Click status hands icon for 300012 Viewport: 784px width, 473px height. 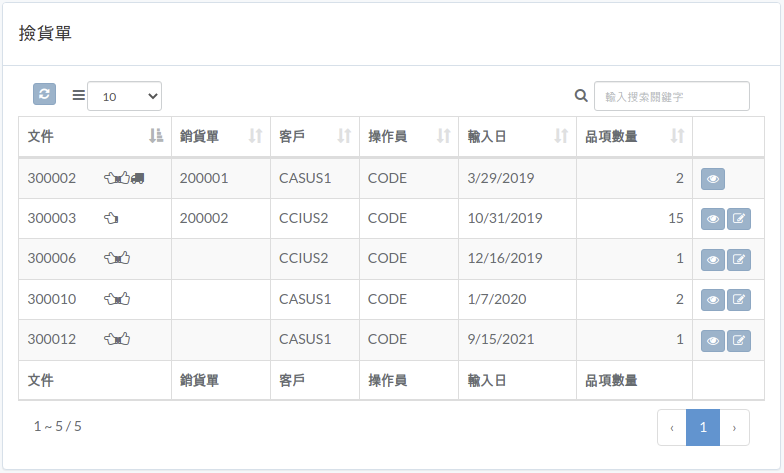click(x=117, y=339)
